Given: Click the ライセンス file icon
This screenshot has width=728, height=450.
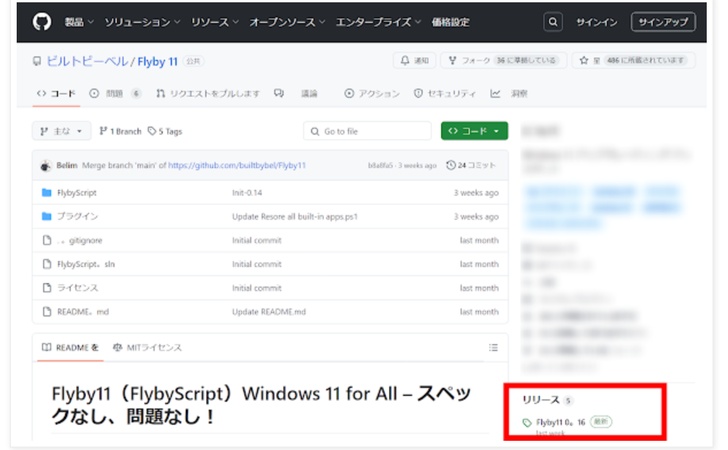Looking at the screenshot, I should click(x=47, y=287).
